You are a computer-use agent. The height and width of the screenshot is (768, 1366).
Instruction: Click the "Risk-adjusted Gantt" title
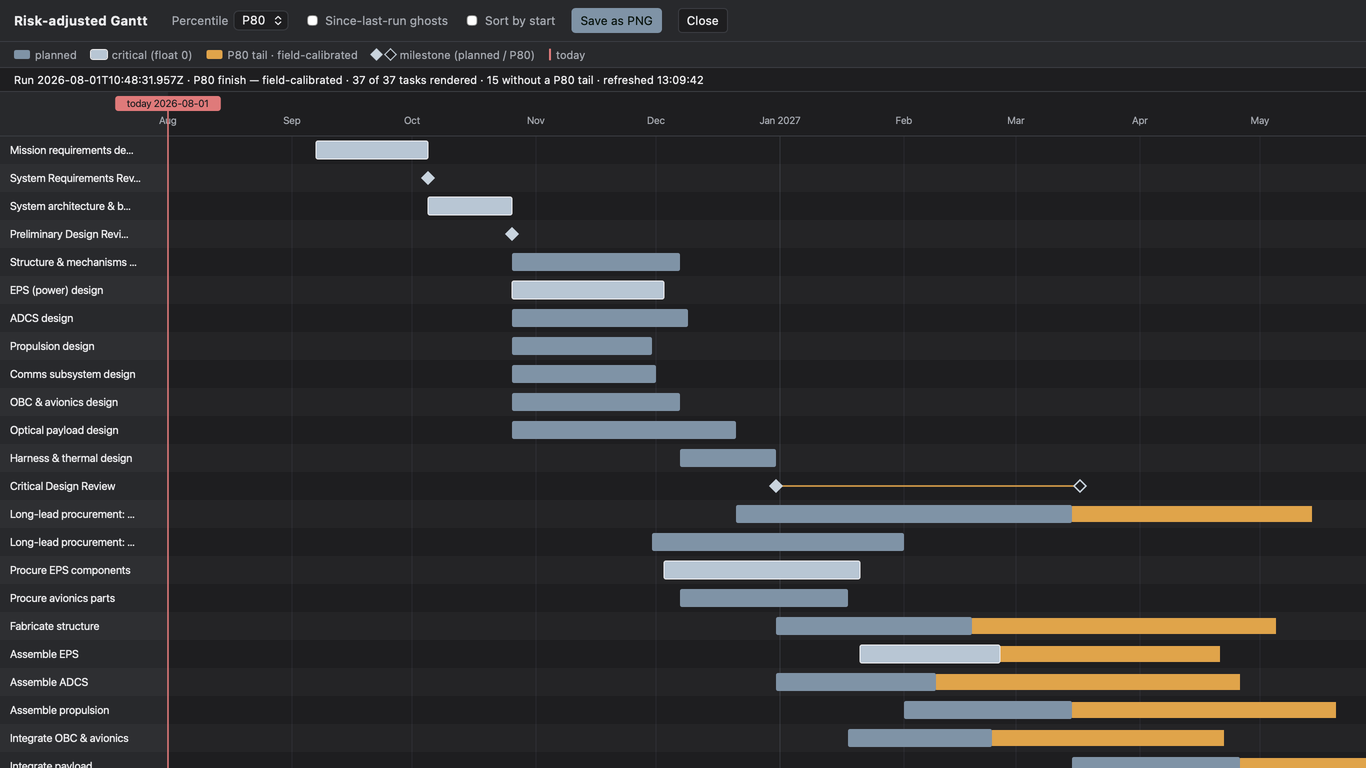click(x=80, y=21)
